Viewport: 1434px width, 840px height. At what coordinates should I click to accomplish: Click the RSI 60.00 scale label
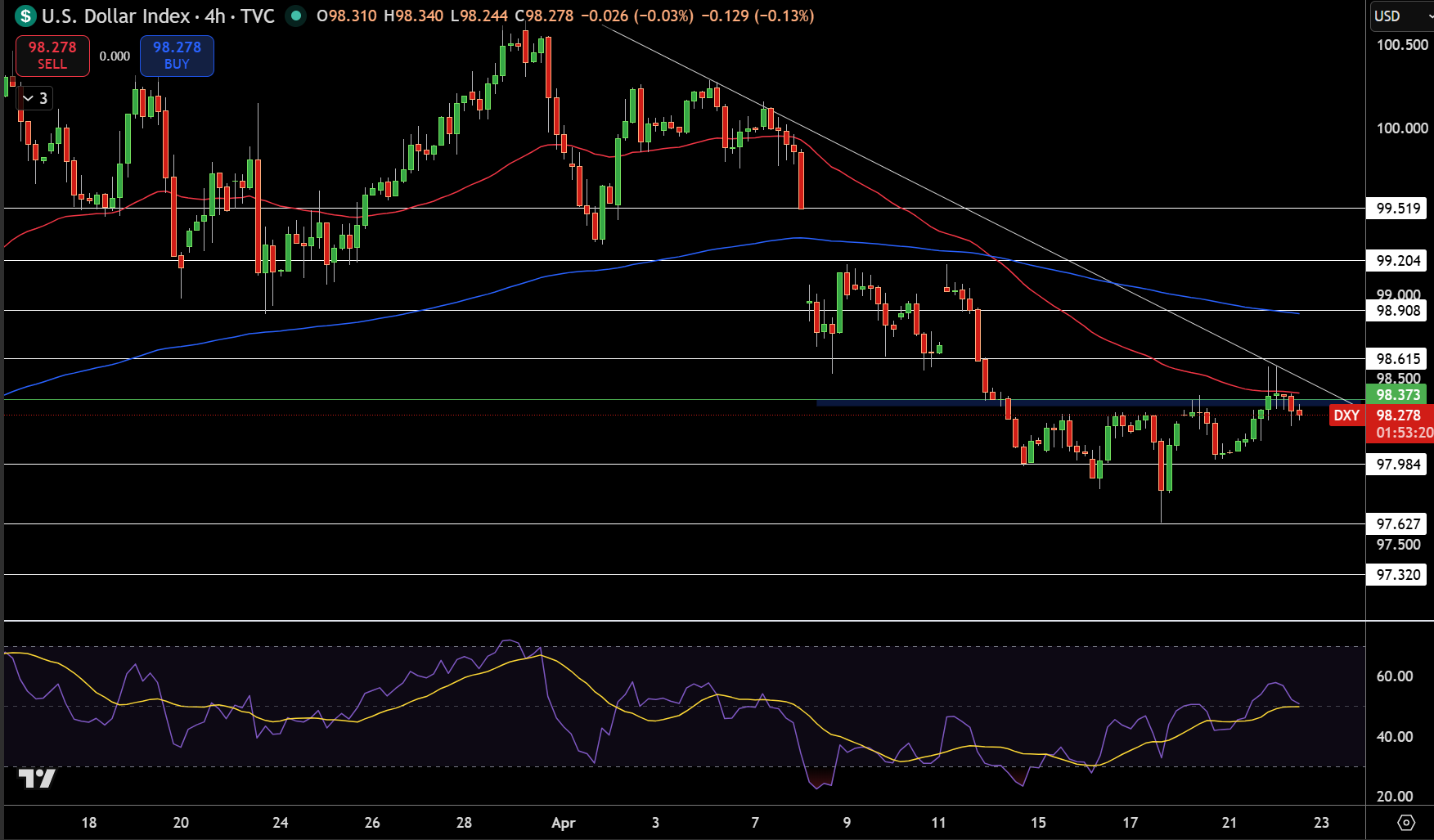pos(1394,676)
